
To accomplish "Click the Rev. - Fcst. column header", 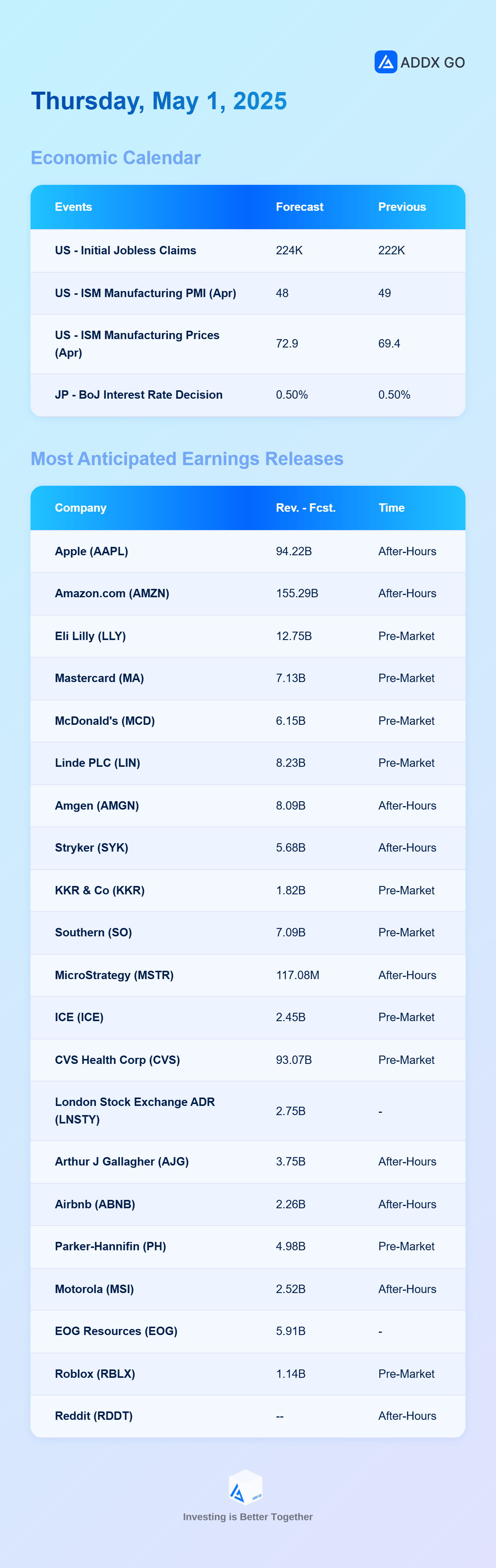I will pos(306,508).
